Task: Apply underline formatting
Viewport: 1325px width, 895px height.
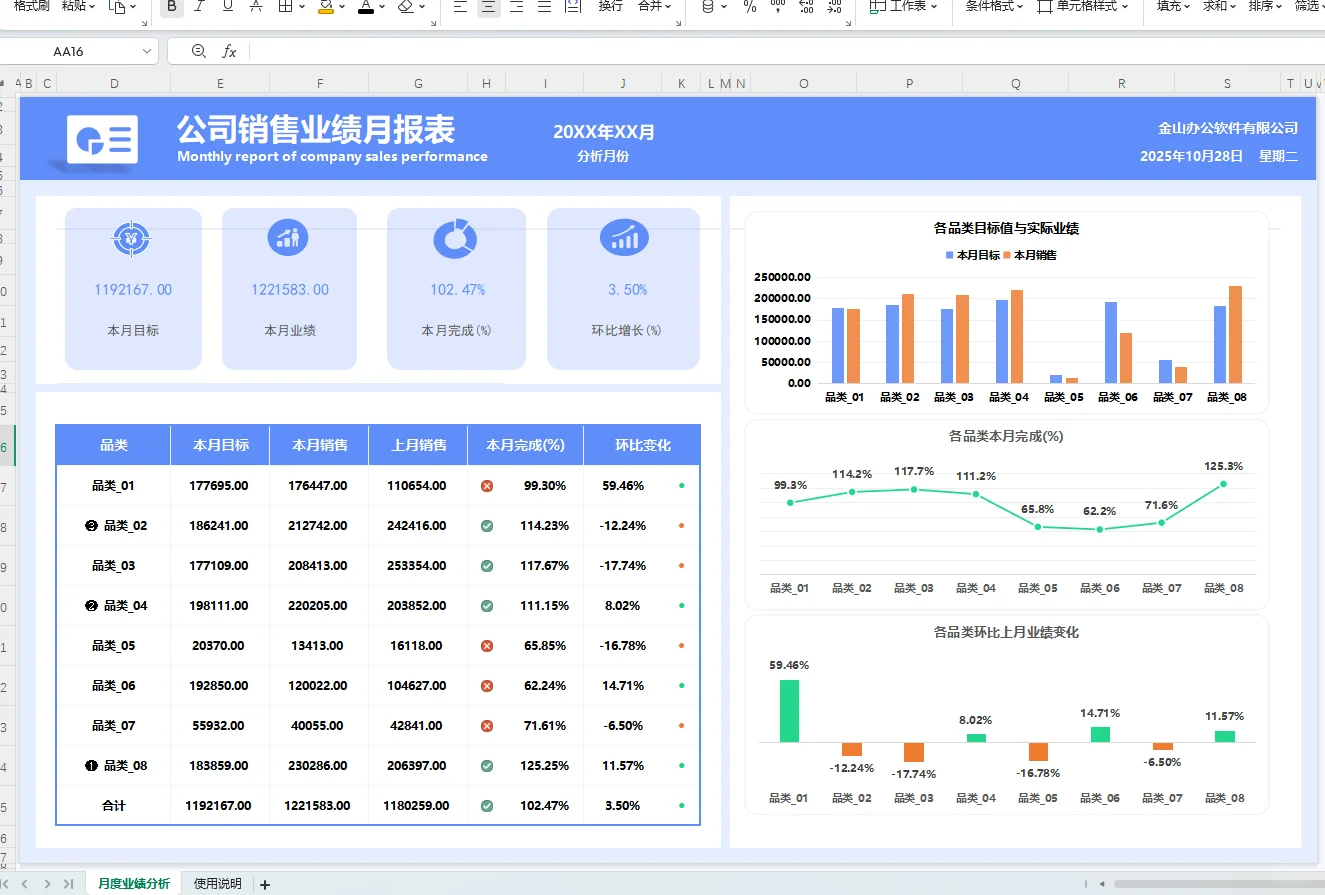Action: (x=226, y=8)
